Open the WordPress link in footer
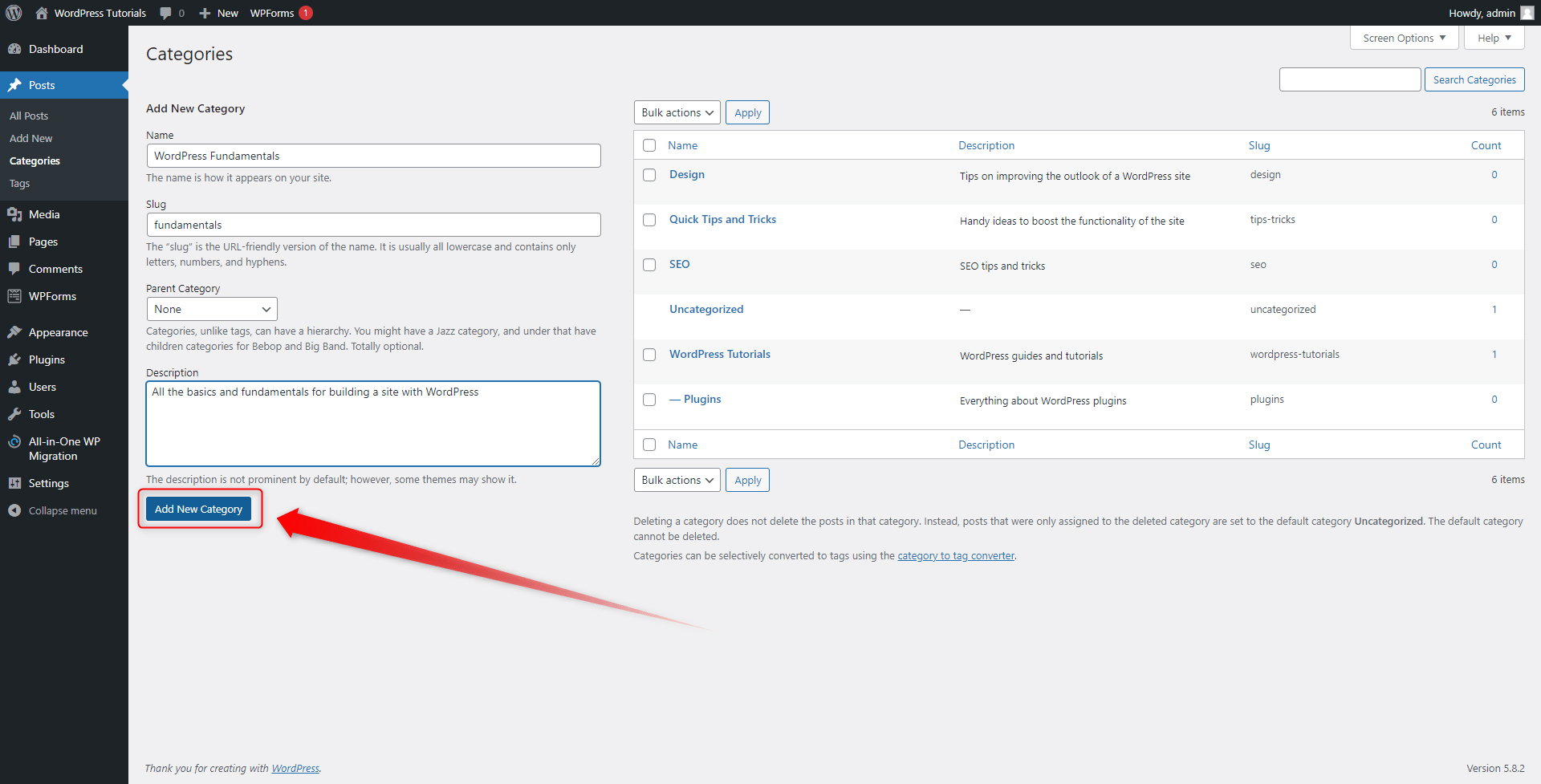1541x784 pixels. pyautogui.click(x=295, y=768)
